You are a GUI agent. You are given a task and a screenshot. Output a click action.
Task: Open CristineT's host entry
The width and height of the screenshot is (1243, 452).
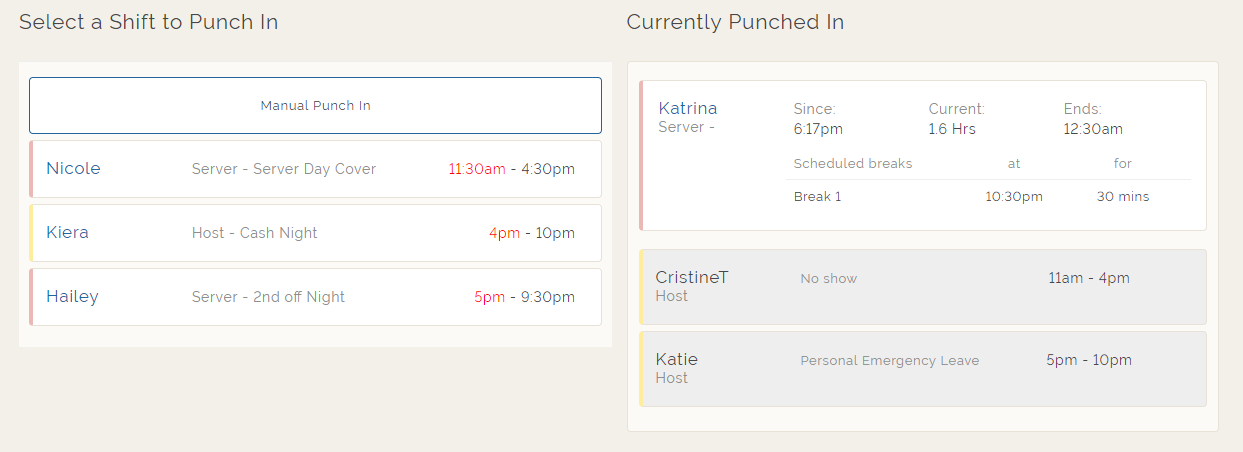(692, 278)
